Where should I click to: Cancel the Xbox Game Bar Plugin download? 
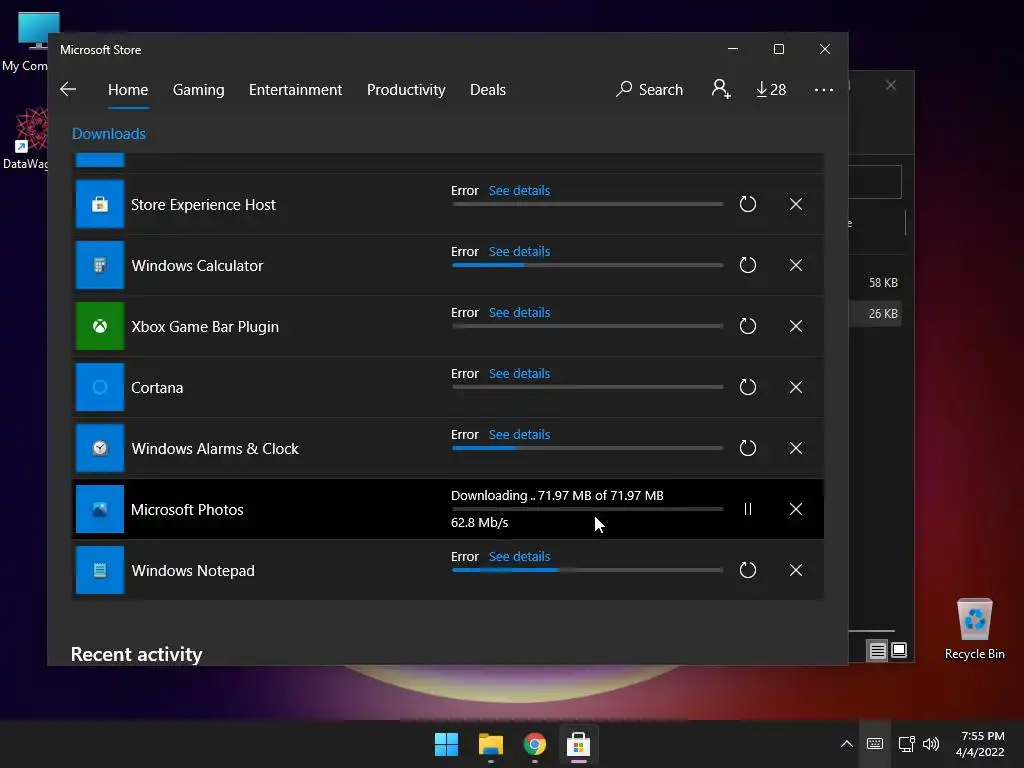coord(795,326)
